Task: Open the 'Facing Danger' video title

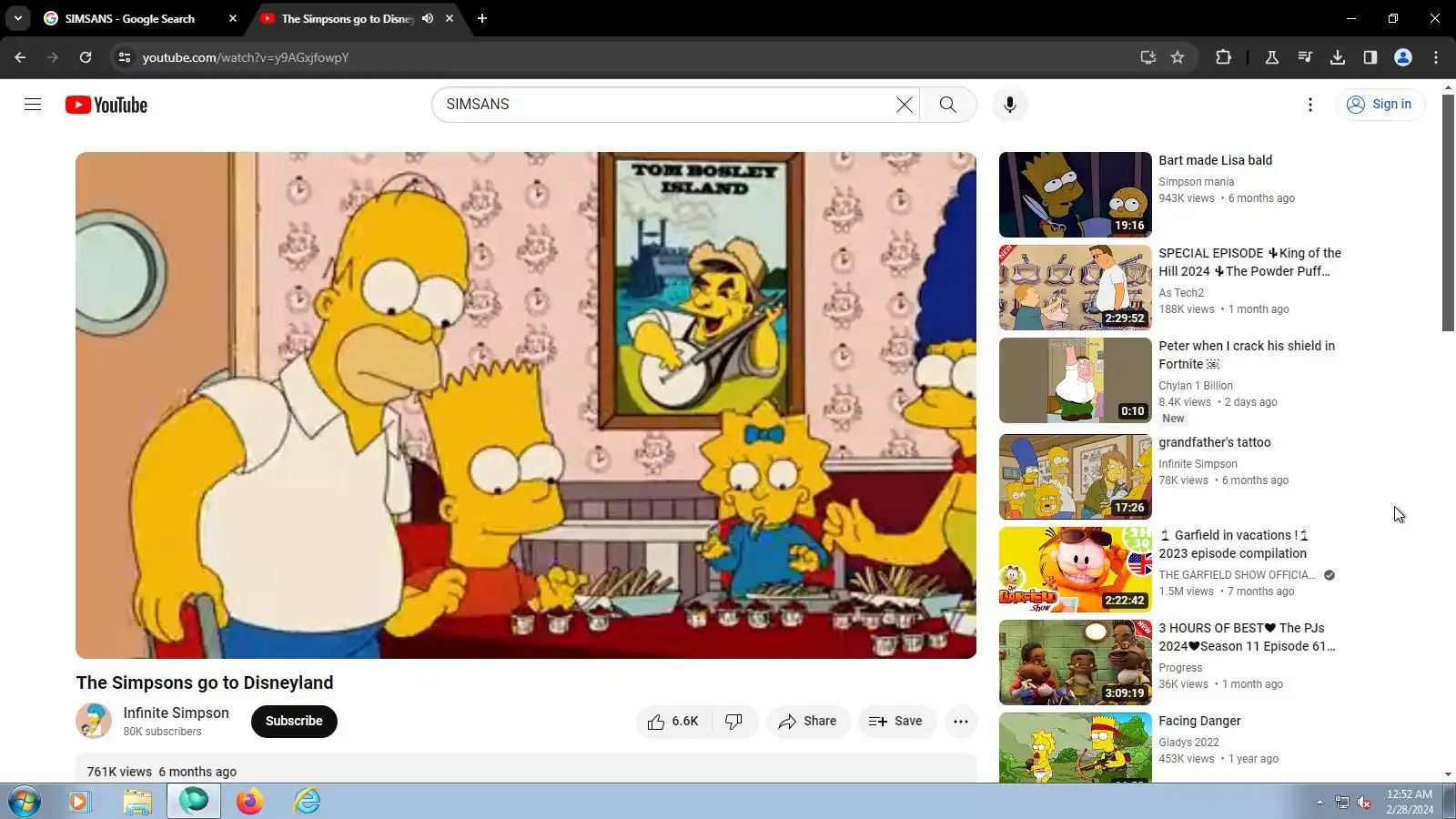Action: [x=1199, y=721]
